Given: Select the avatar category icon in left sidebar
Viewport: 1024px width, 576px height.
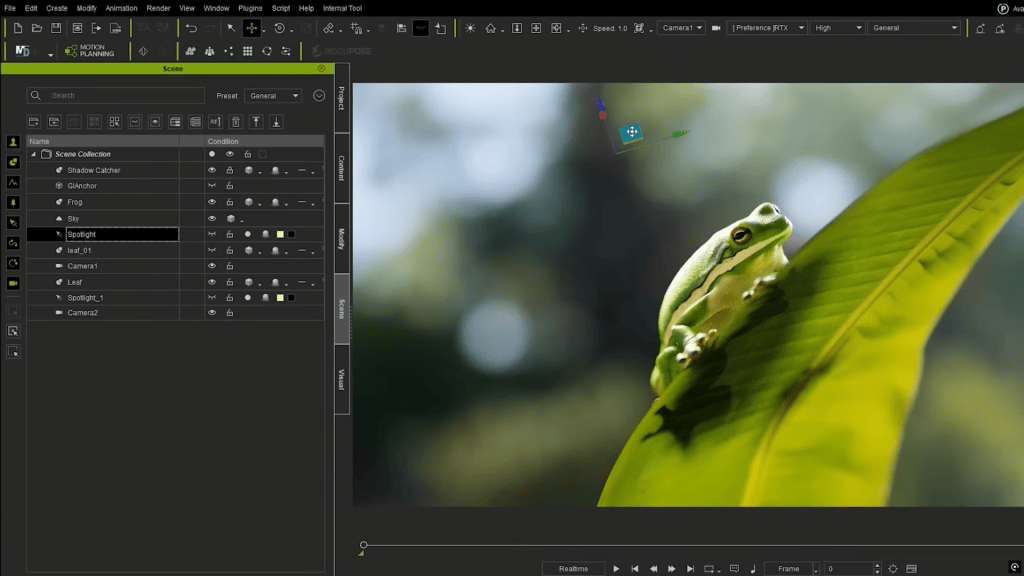Looking at the screenshot, I should point(13,142).
